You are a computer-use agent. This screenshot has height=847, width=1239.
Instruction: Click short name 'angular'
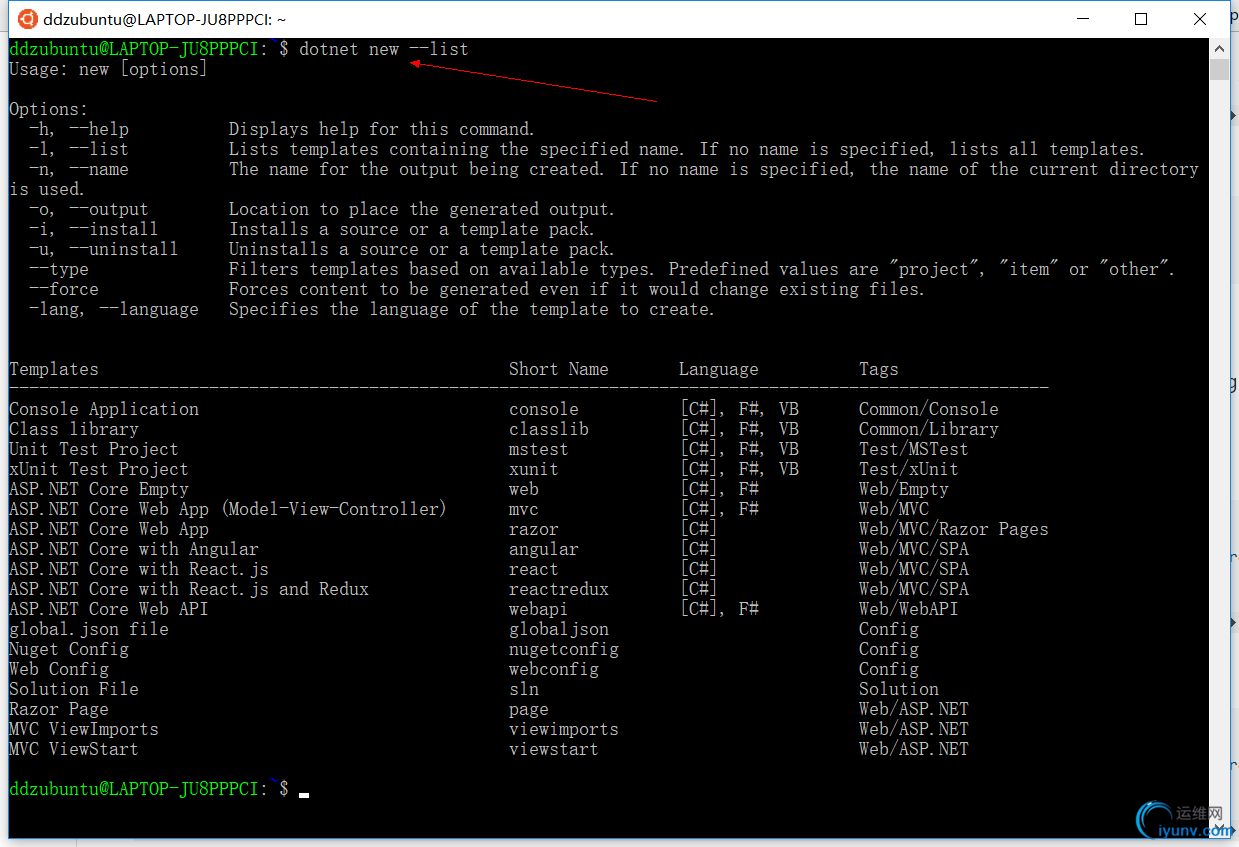tap(544, 549)
